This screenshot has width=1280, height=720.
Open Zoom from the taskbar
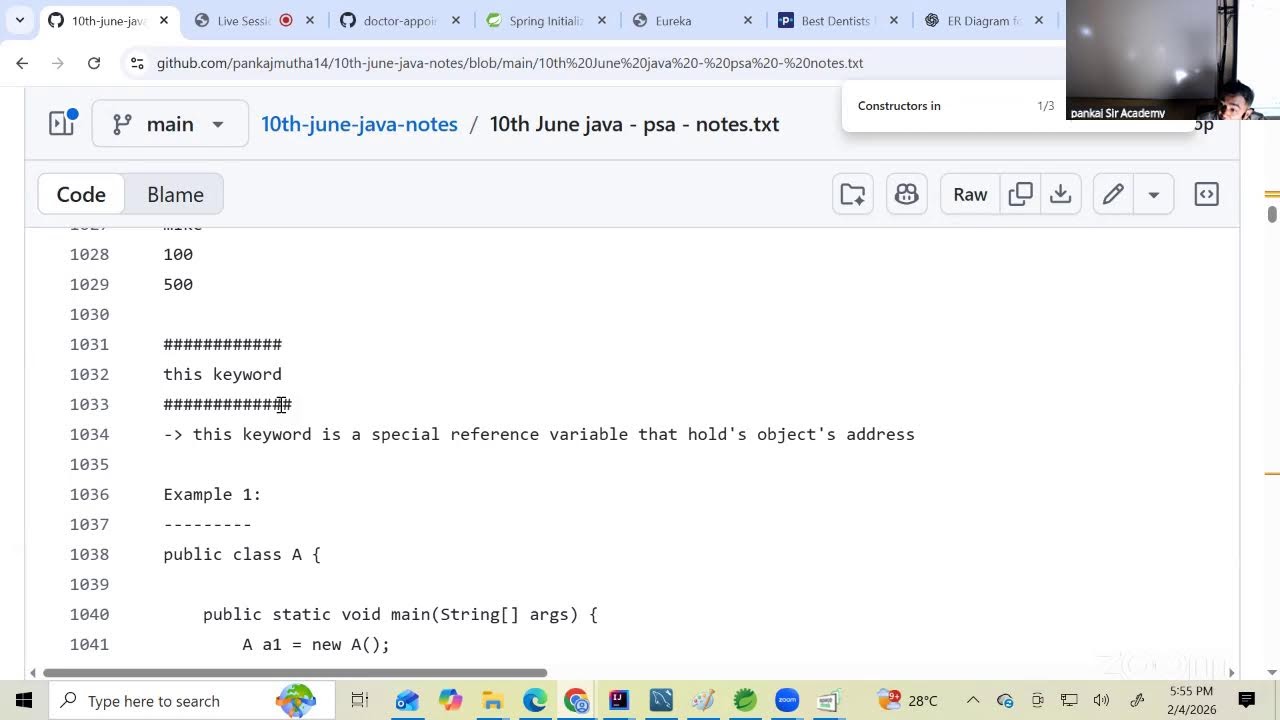tap(787, 700)
